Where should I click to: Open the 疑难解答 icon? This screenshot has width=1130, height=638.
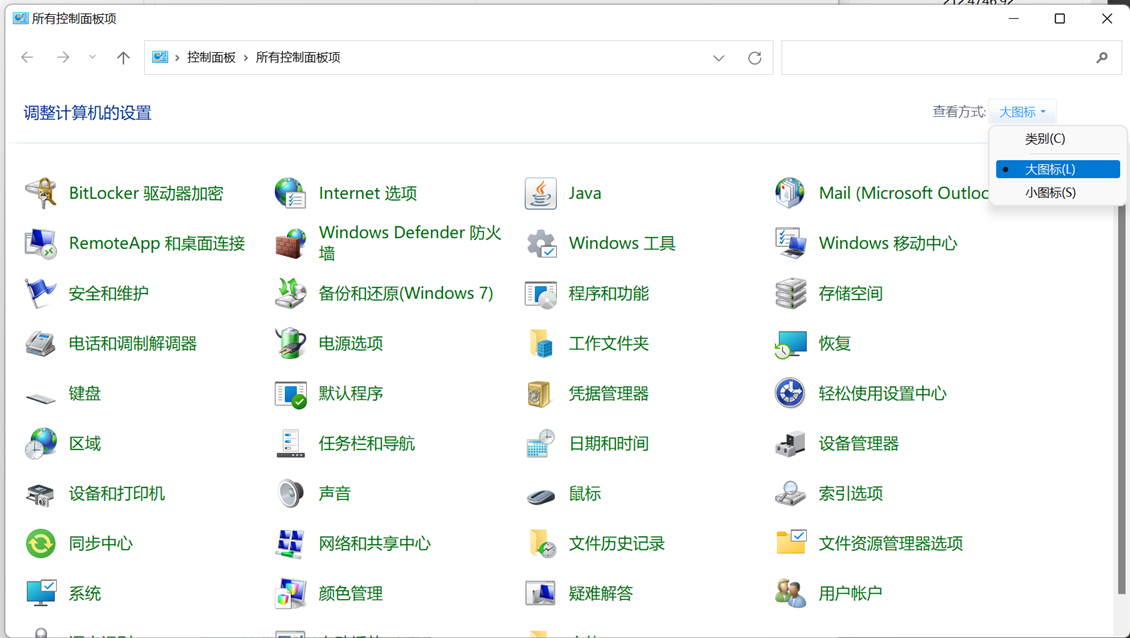point(540,593)
